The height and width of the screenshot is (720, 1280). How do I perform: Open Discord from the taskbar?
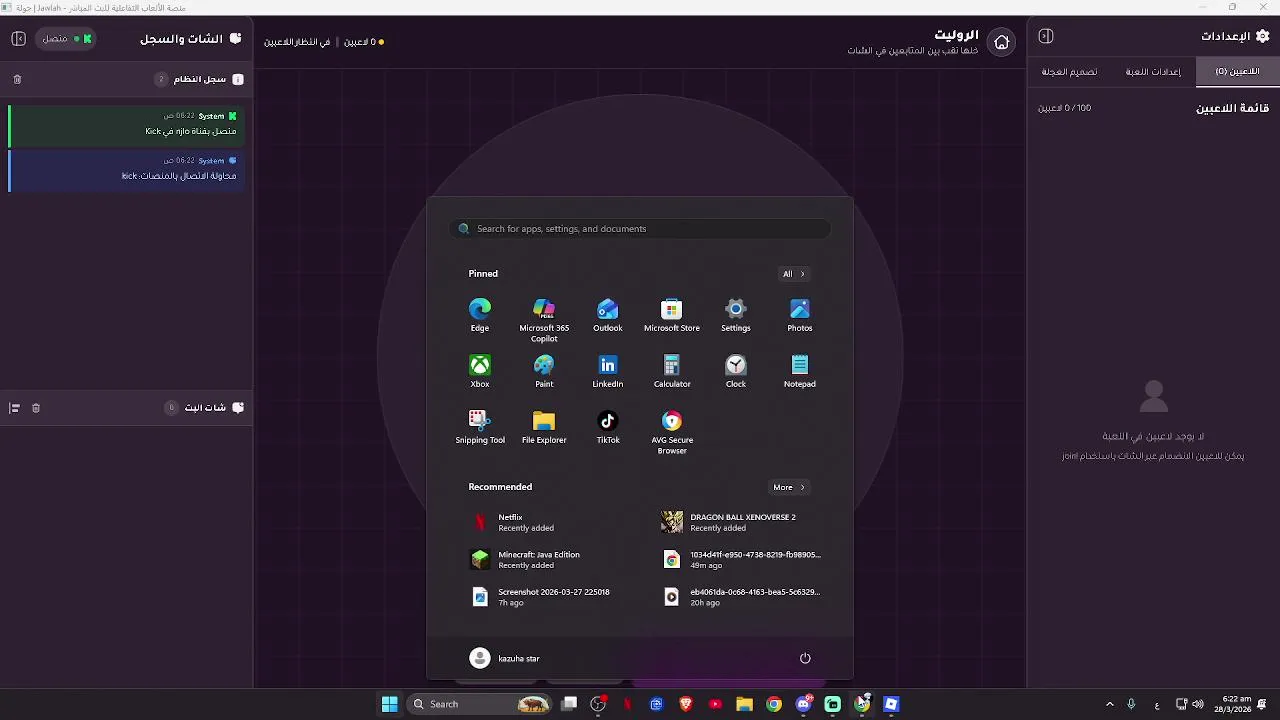click(803, 704)
